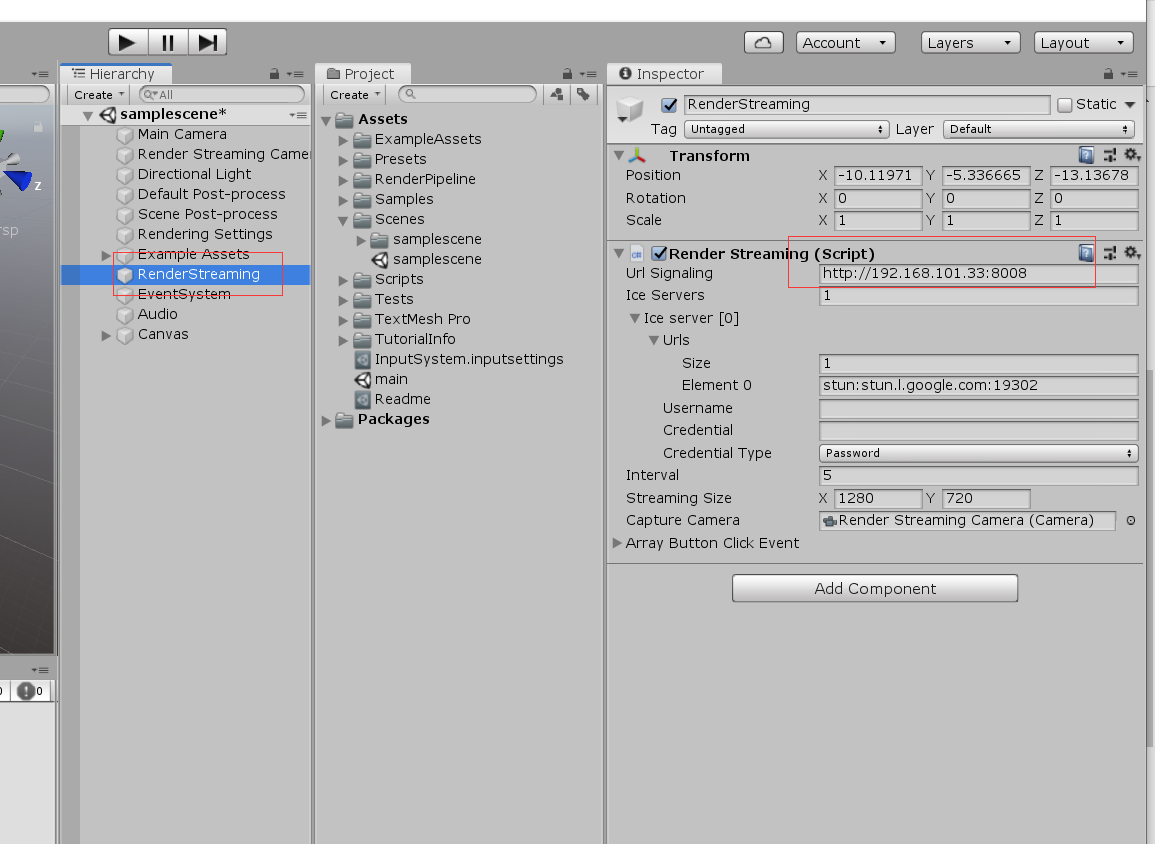The height and width of the screenshot is (844, 1155).
Task: Open the Transform component settings gear
Action: pyautogui.click(x=1129, y=156)
